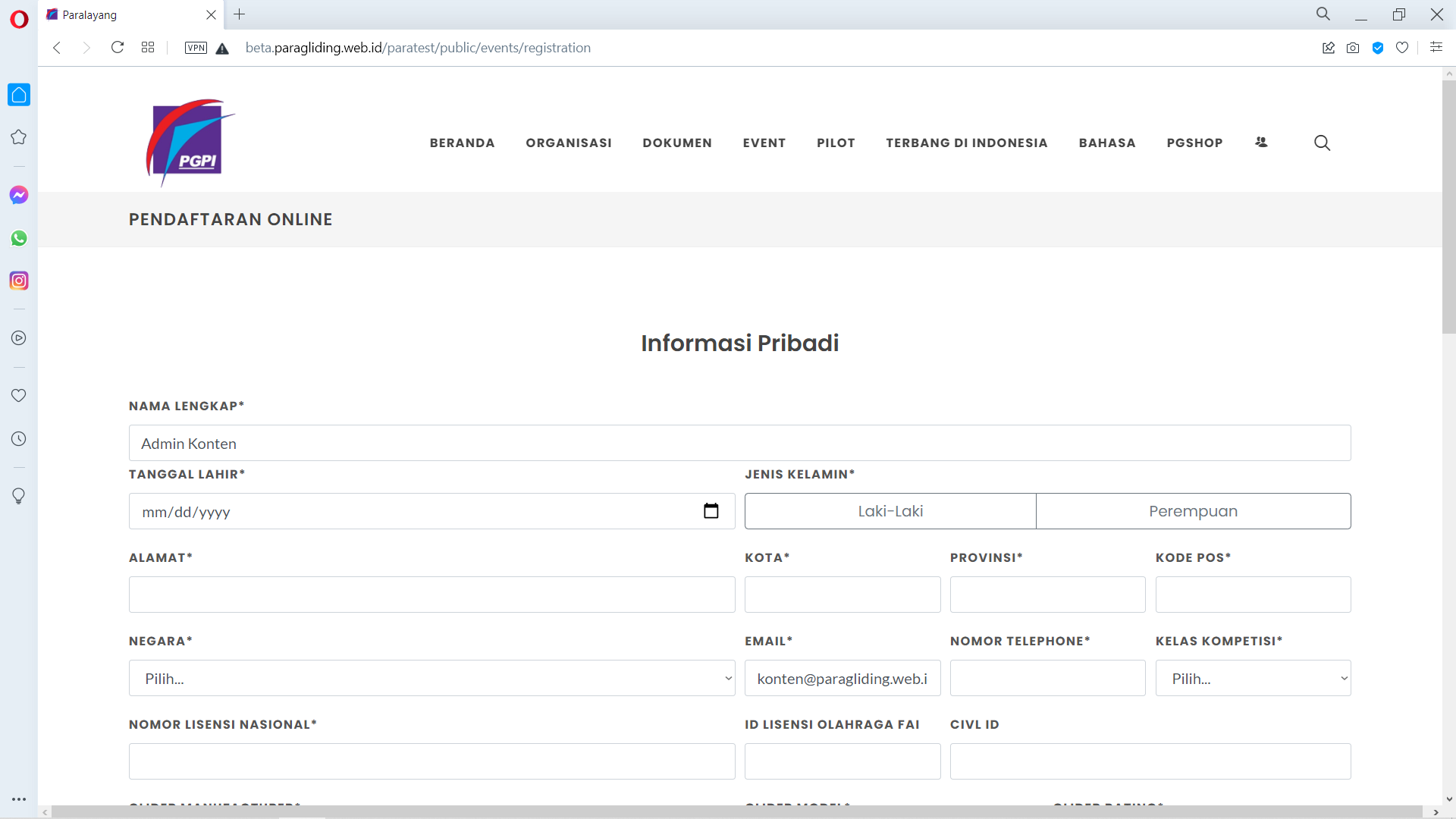The height and width of the screenshot is (819, 1456).
Task: Expand the Kelas Kompetisi dropdown
Action: coord(1253,678)
